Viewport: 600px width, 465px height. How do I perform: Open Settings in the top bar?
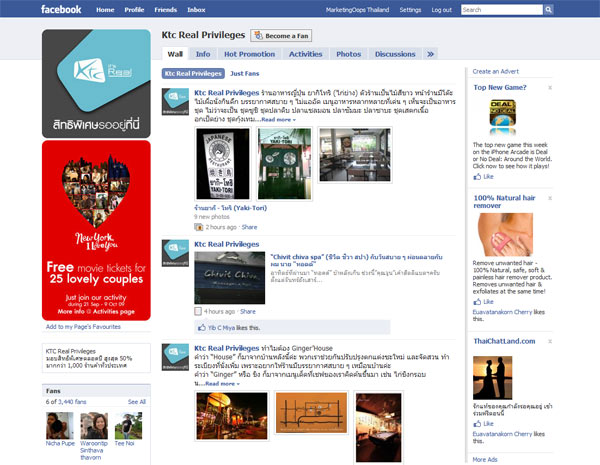pos(410,10)
